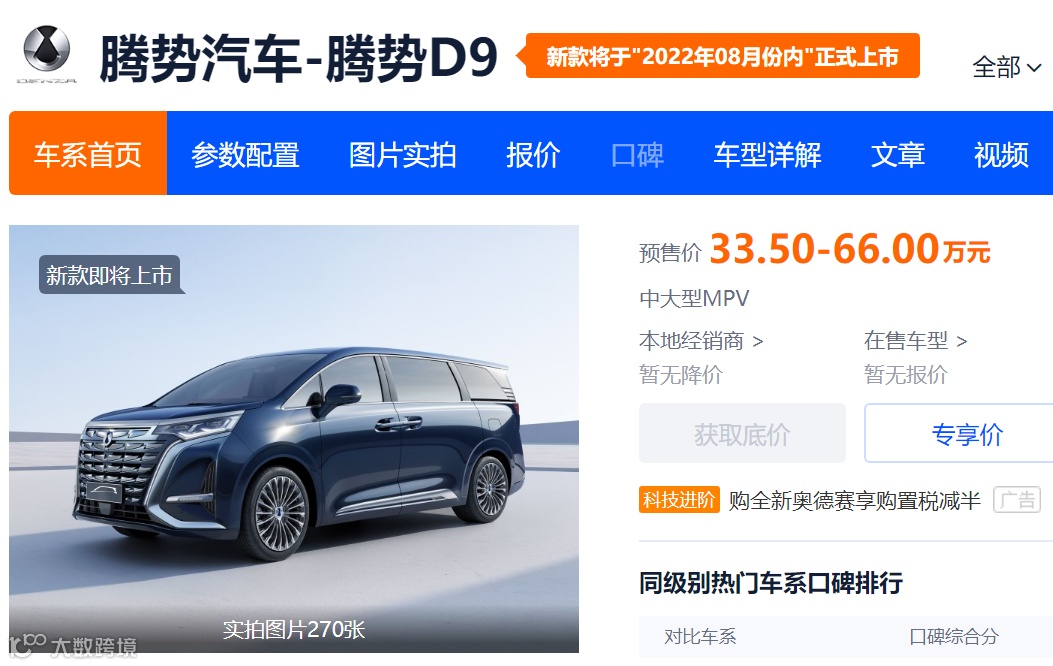Select the 口碑 tab
Screen dimensions: 1053x666
coord(637,154)
